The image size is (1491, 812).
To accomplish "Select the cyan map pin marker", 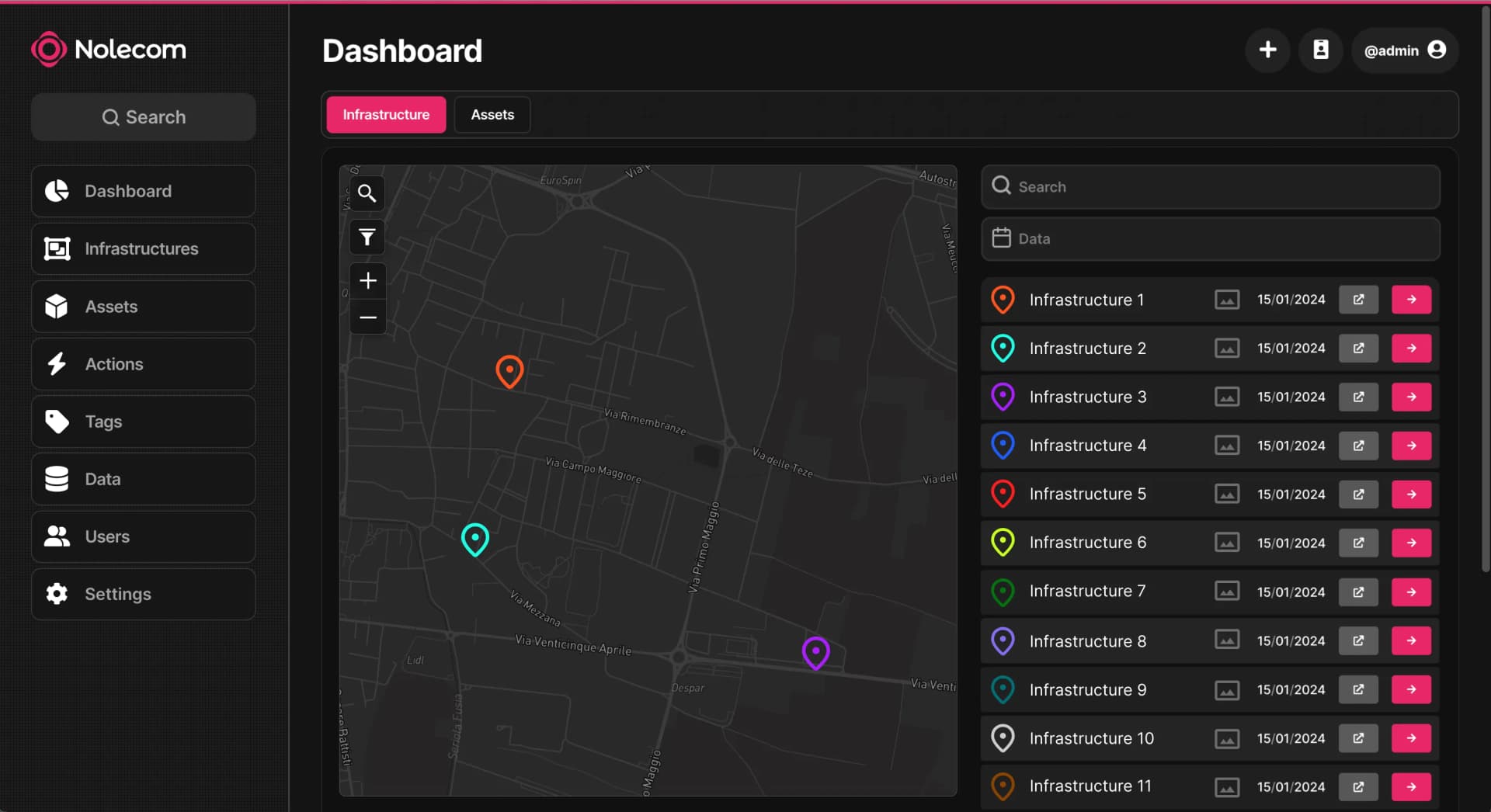I will (x=474, y=539).
